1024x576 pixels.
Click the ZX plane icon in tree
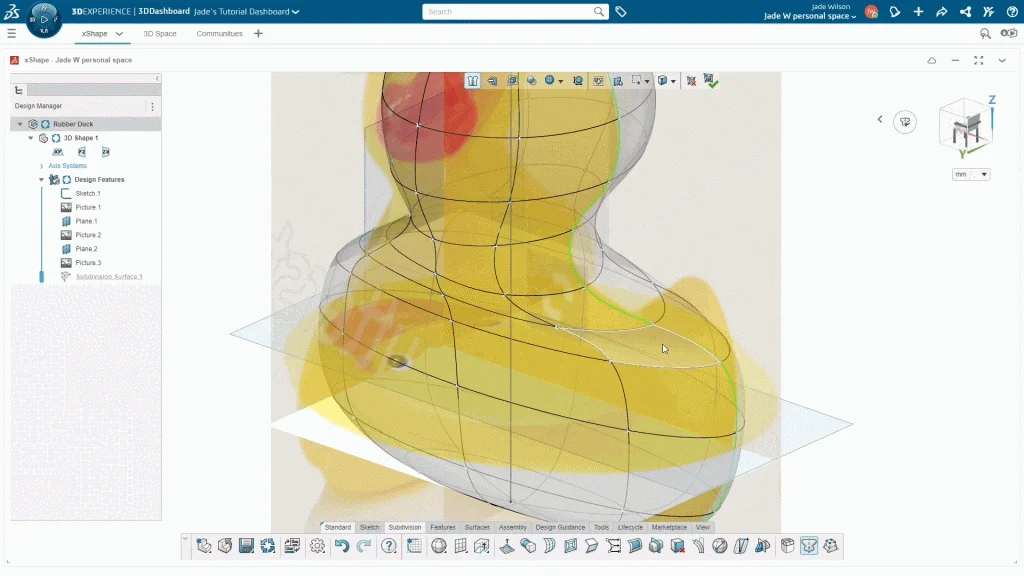tap(106, 152)
